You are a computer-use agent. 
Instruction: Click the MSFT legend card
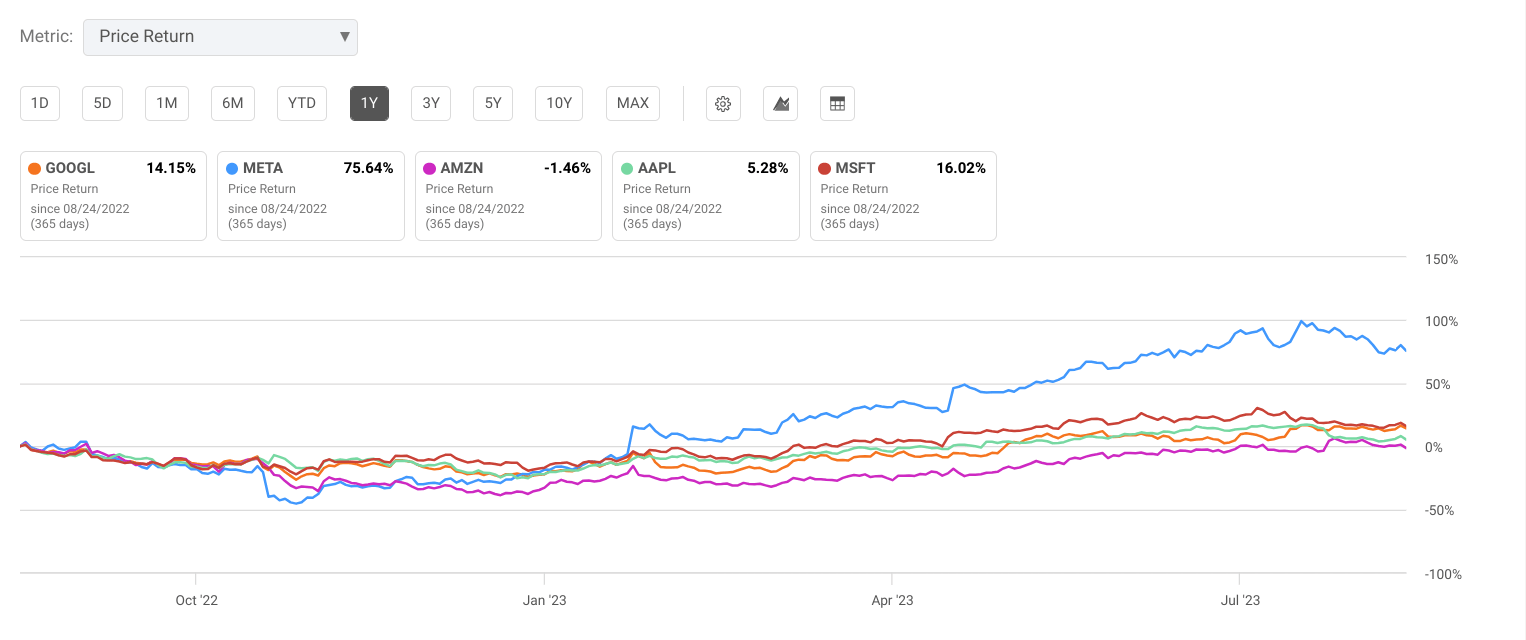903,196
